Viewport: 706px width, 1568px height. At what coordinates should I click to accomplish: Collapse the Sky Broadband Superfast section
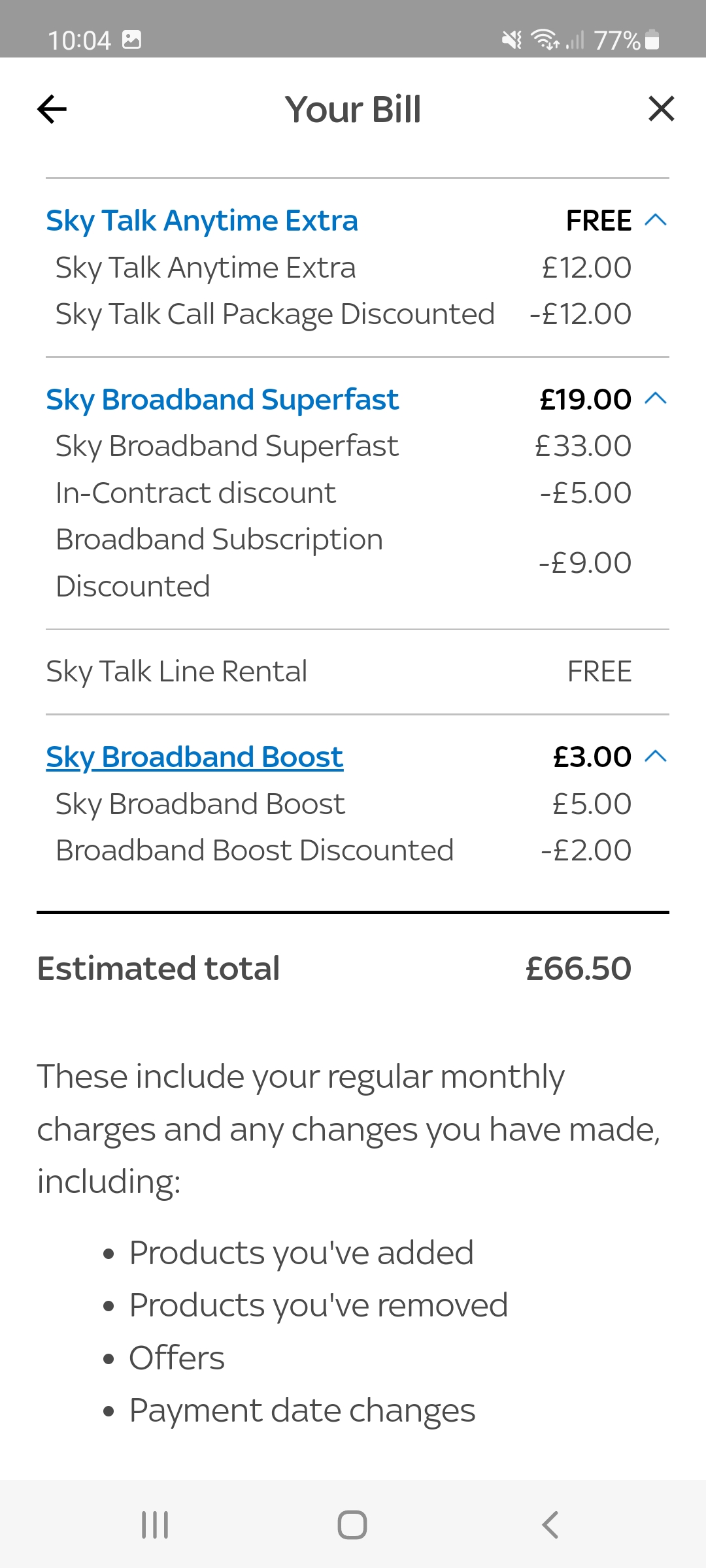click(x=657, y=399)
